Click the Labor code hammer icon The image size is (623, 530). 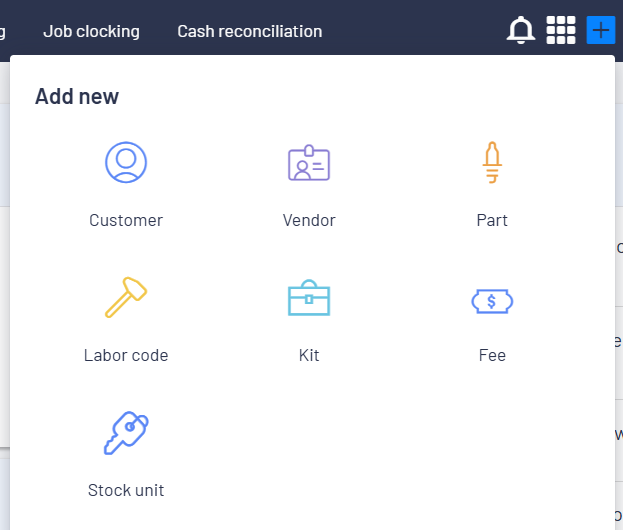[x=126, y=297]
